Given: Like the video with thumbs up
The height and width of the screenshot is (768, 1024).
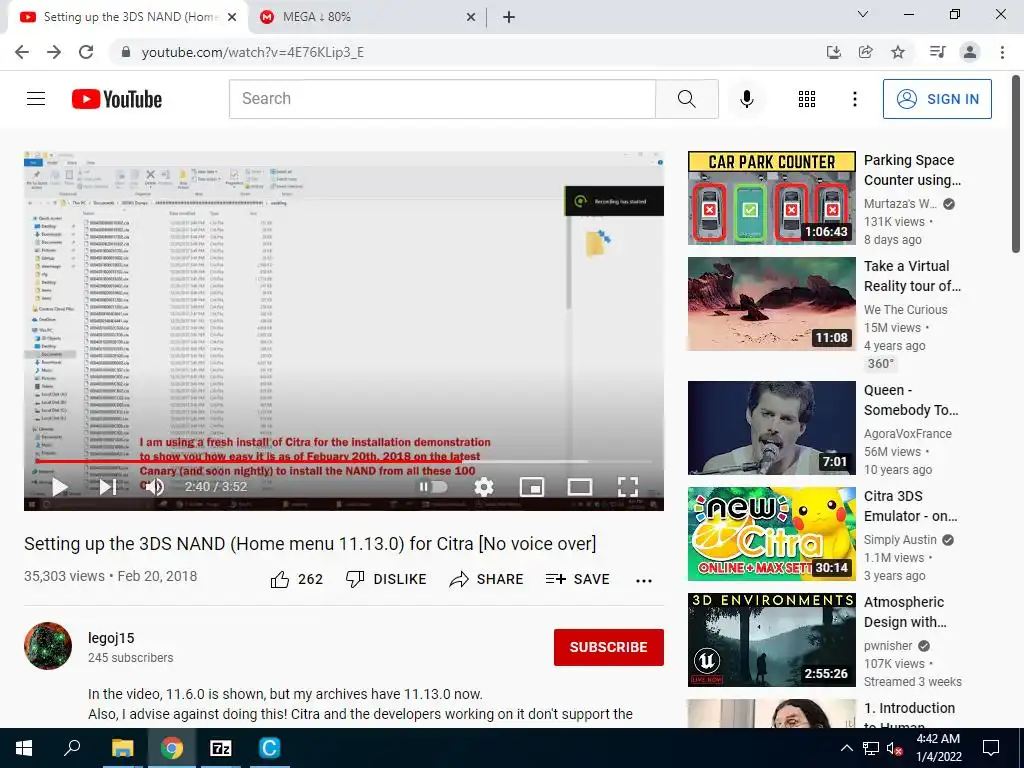Looking at the screenshot, I should (296, 579).
